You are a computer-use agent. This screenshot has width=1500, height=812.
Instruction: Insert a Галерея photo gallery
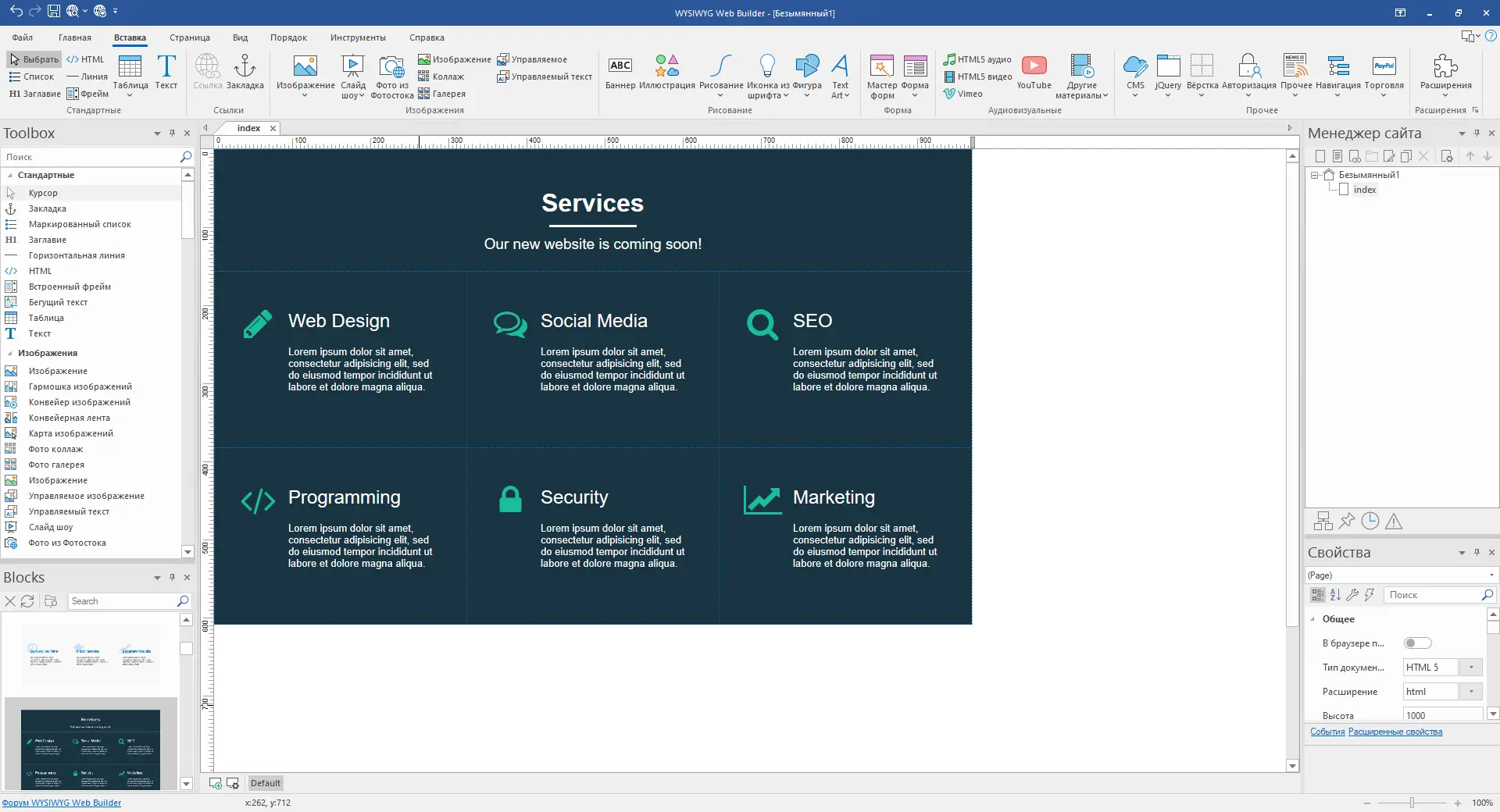(x=442, y=94)
